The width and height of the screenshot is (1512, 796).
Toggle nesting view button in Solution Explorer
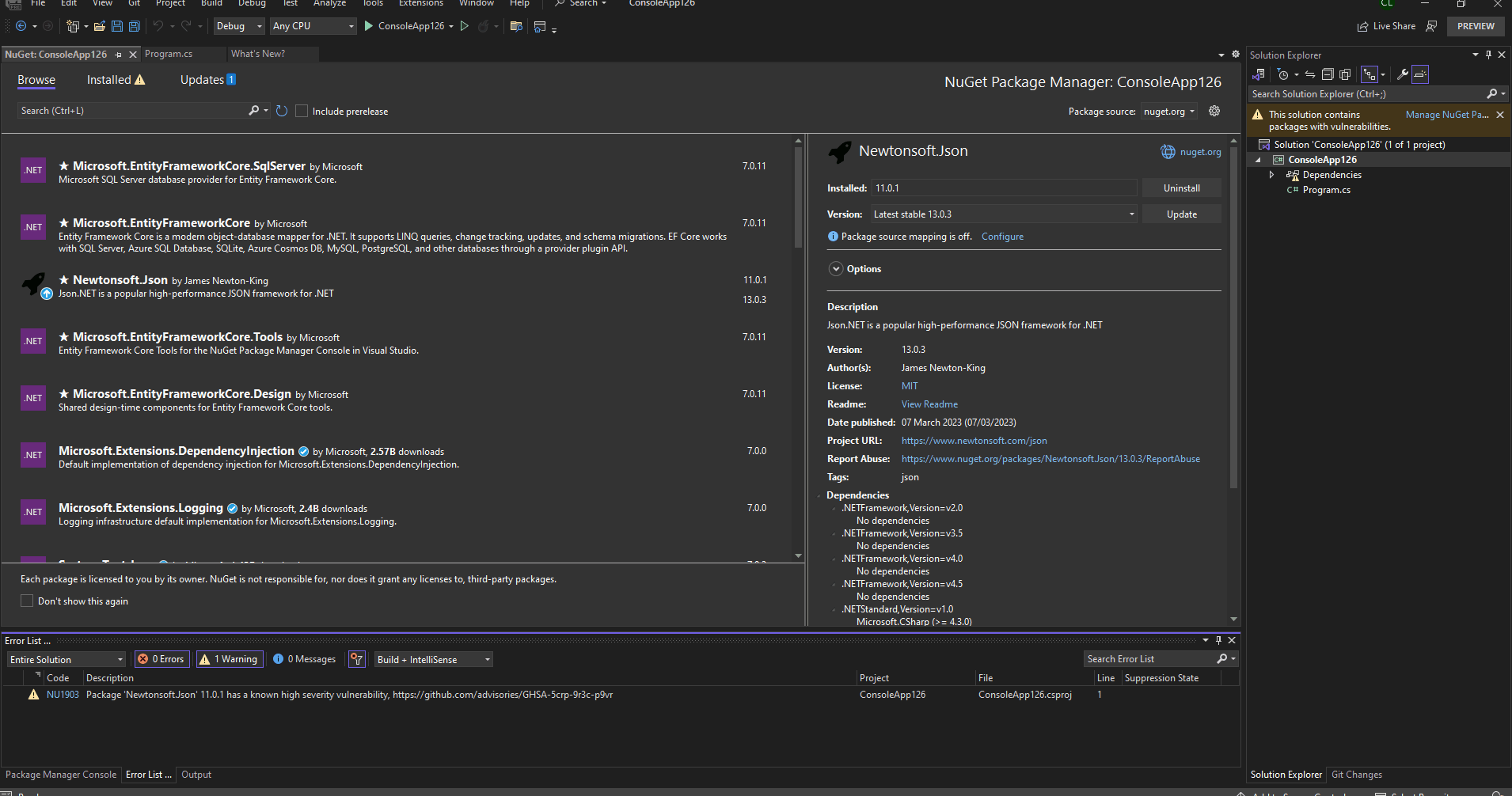[1370, 74]
